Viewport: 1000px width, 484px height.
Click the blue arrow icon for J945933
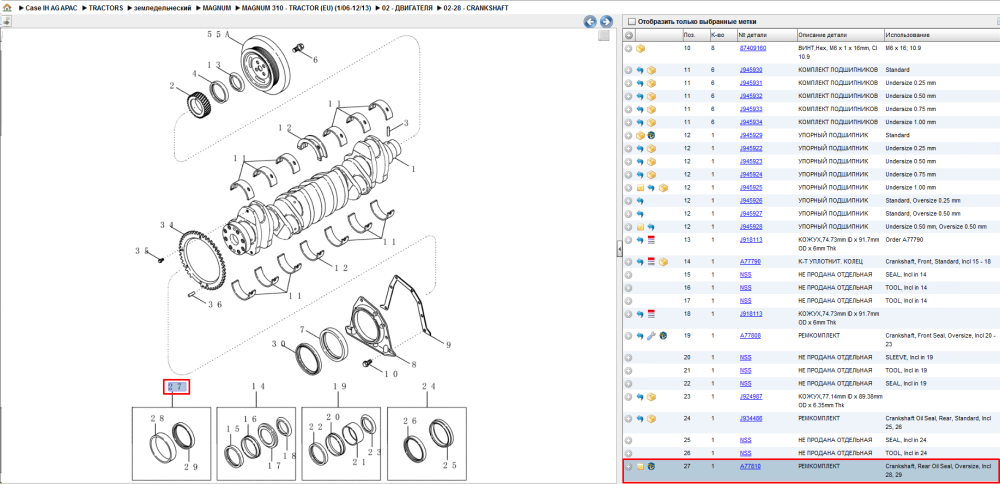pos(640,109)
